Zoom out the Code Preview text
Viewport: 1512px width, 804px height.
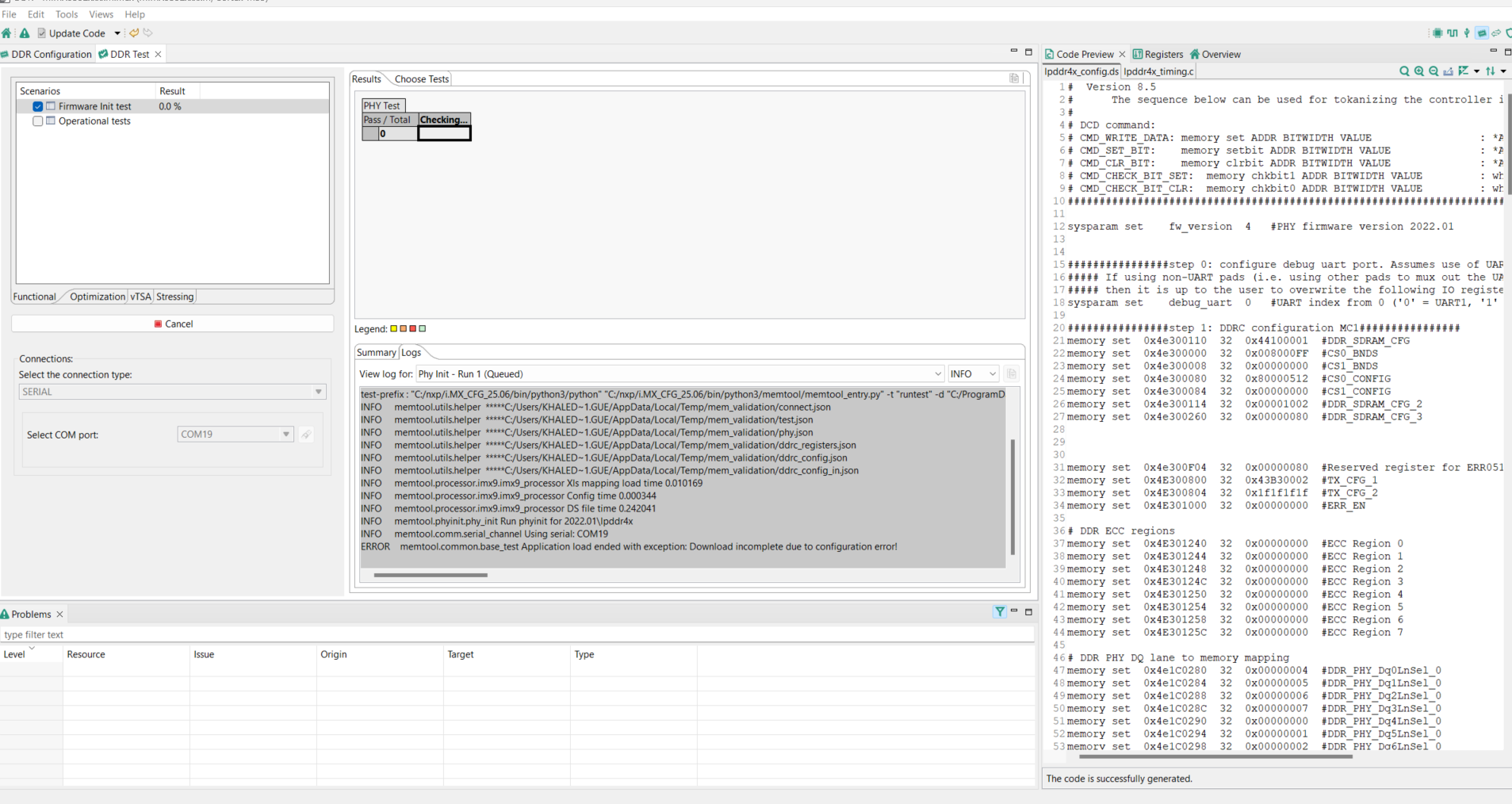click(1434, 71)
